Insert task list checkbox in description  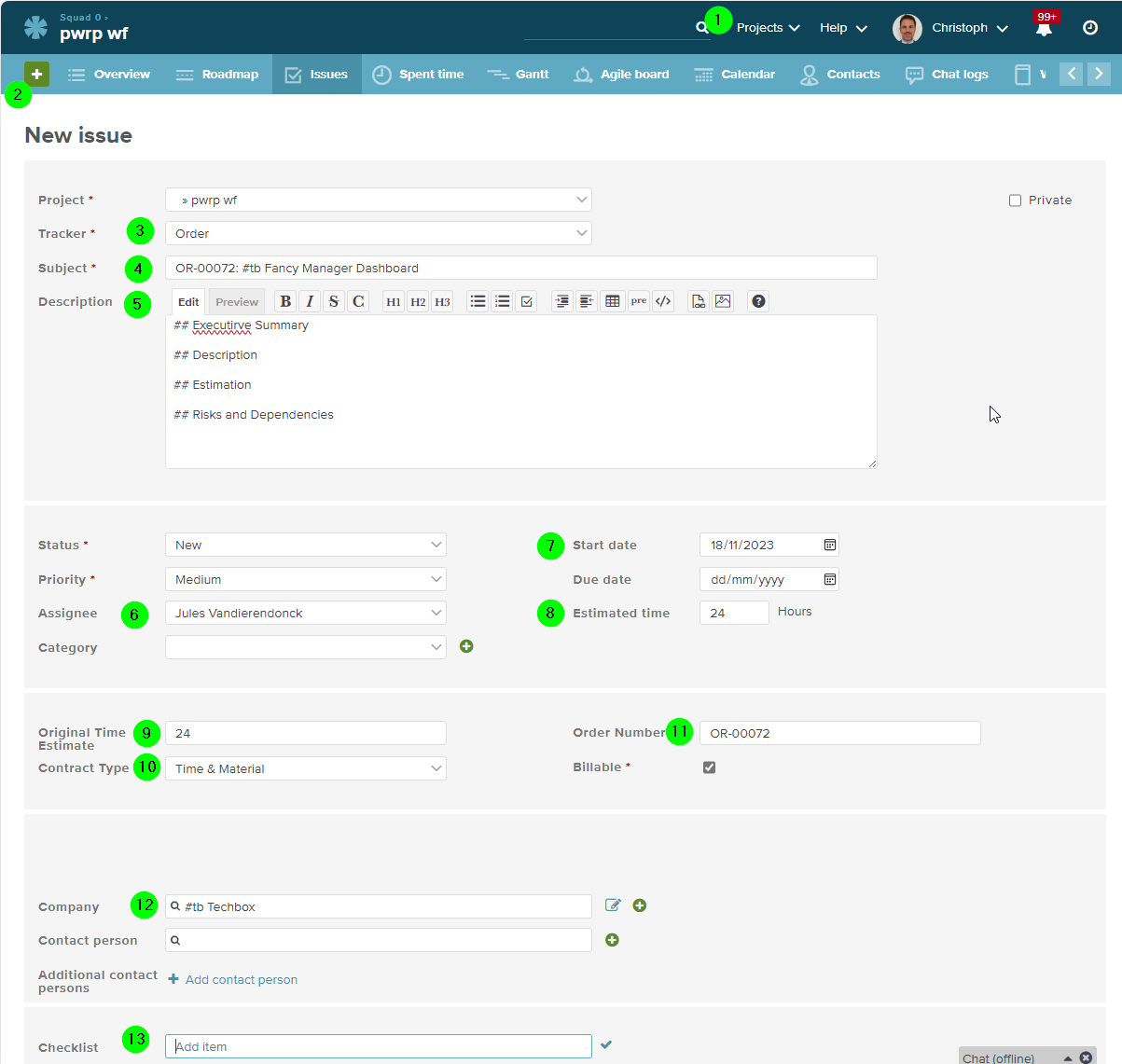tap(526, 301)
